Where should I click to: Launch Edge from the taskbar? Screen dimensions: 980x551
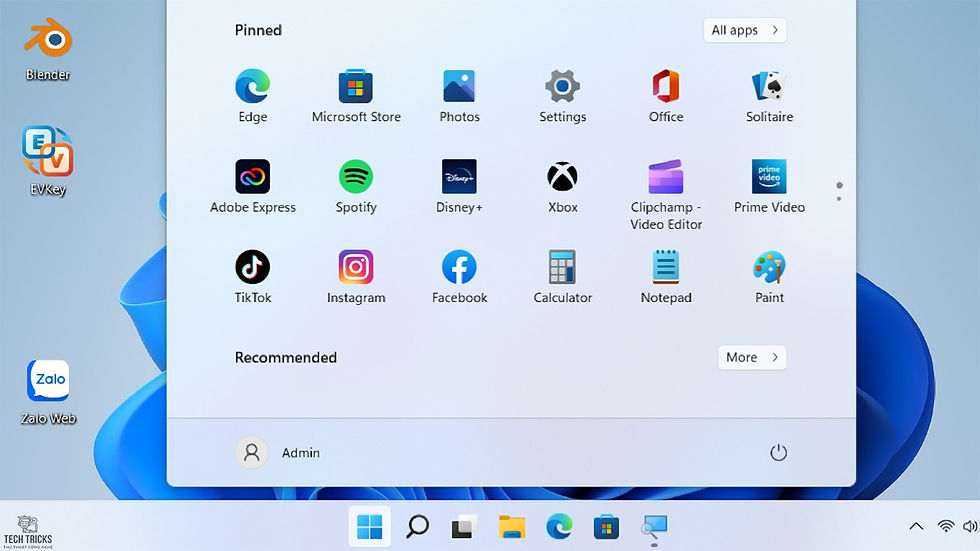tap(559, 527)
